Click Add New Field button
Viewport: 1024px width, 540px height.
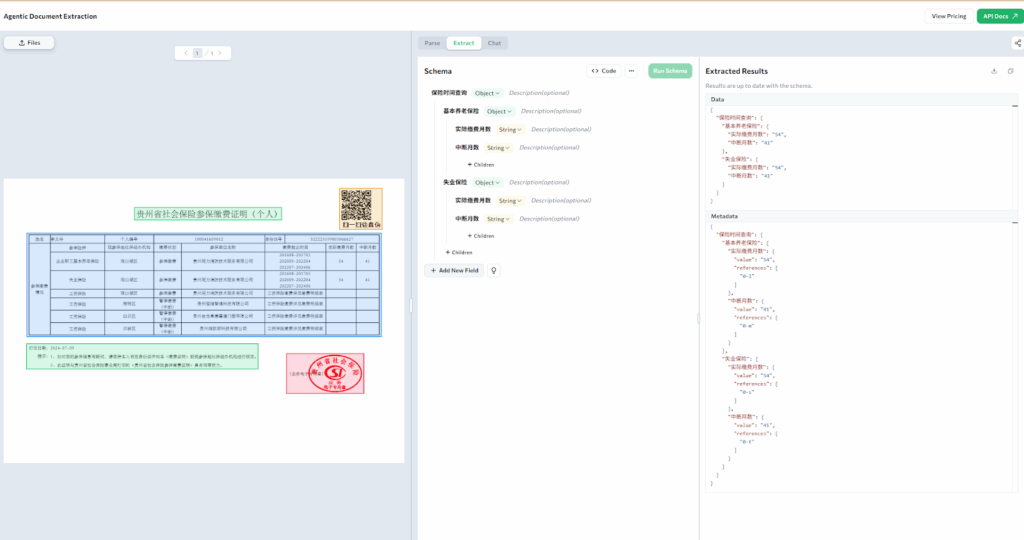[x=454, y=270]
